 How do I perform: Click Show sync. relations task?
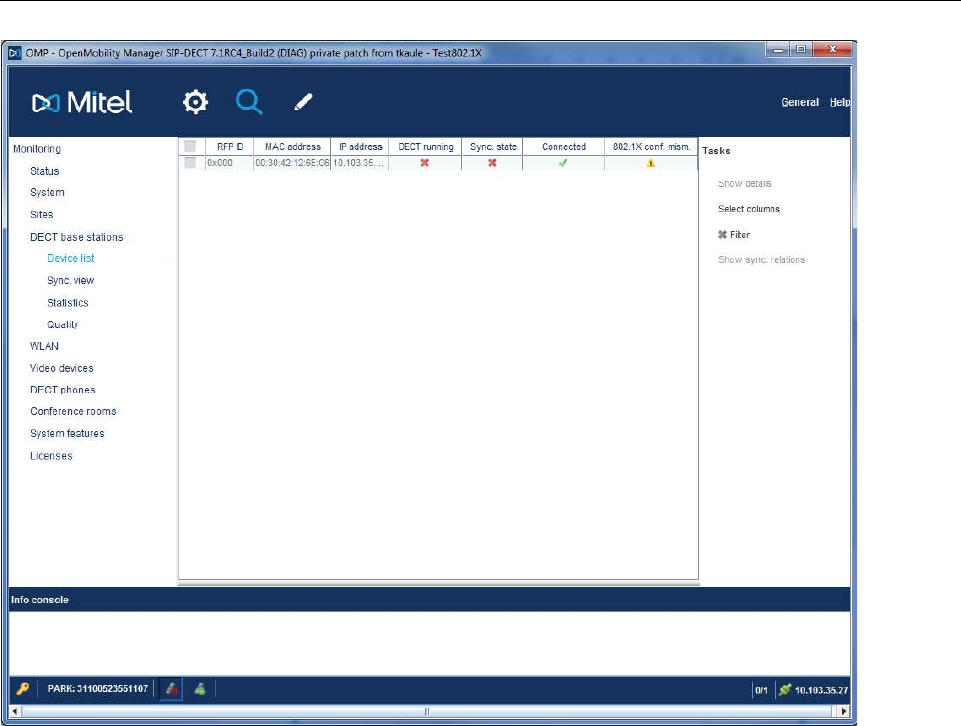click(x=761, y=260)
